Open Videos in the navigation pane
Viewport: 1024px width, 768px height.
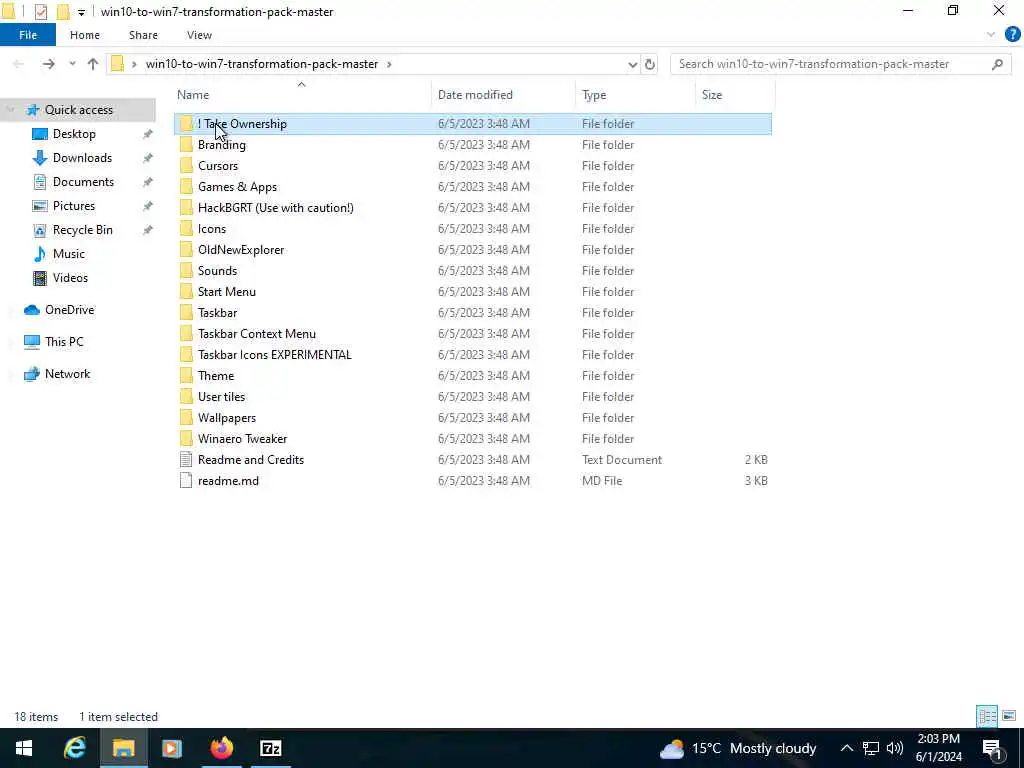70,278
